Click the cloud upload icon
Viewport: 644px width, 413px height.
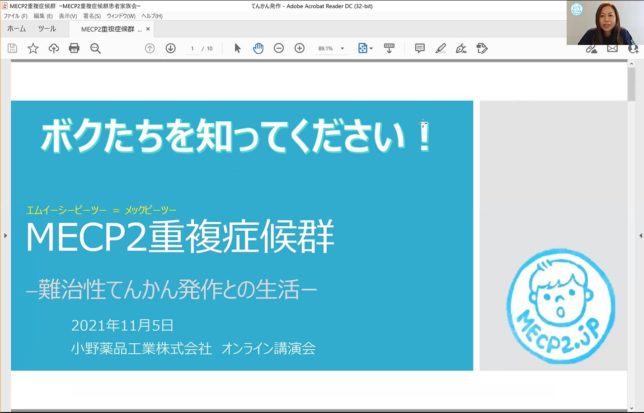(x=54, y=48)
